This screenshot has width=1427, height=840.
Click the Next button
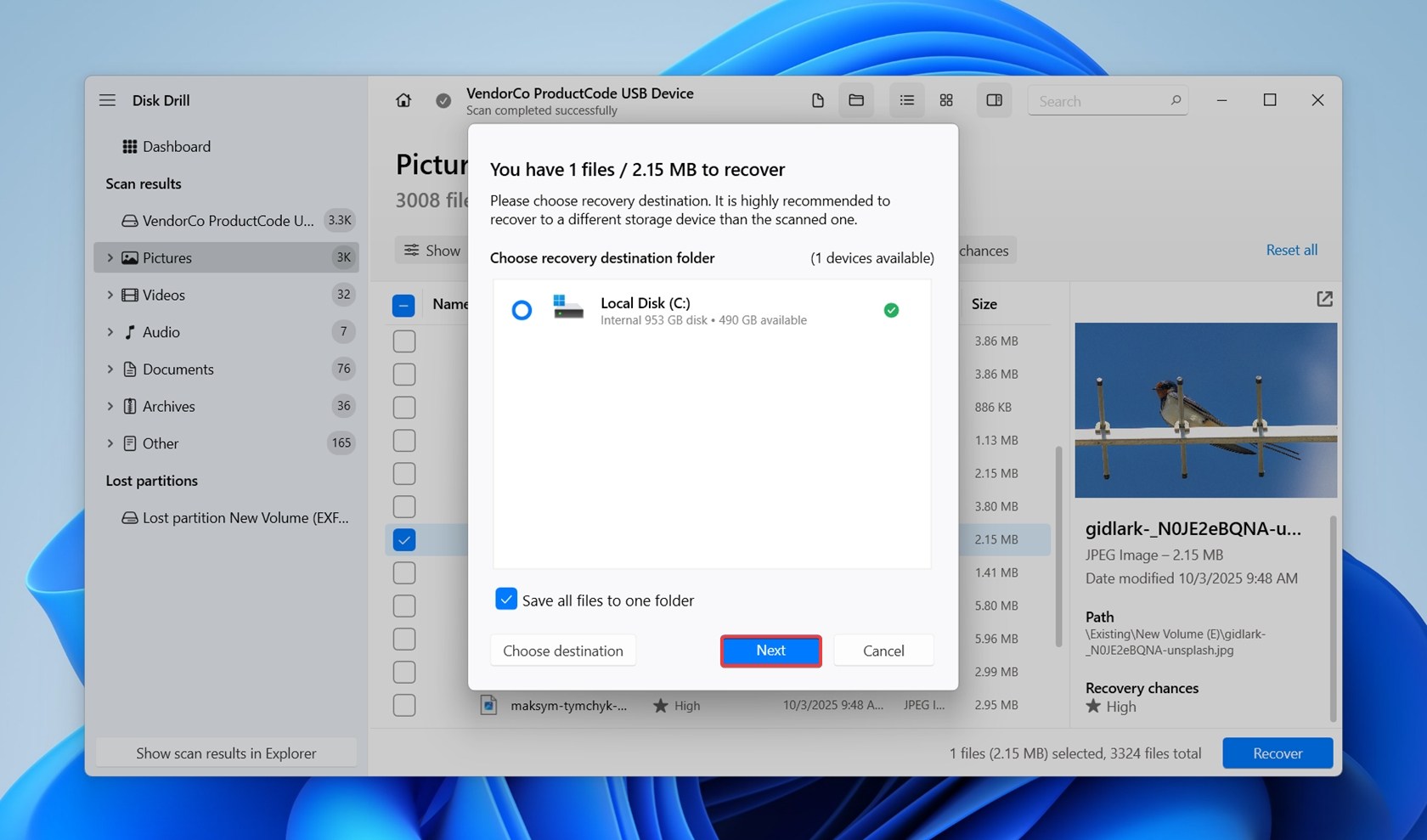770,651
